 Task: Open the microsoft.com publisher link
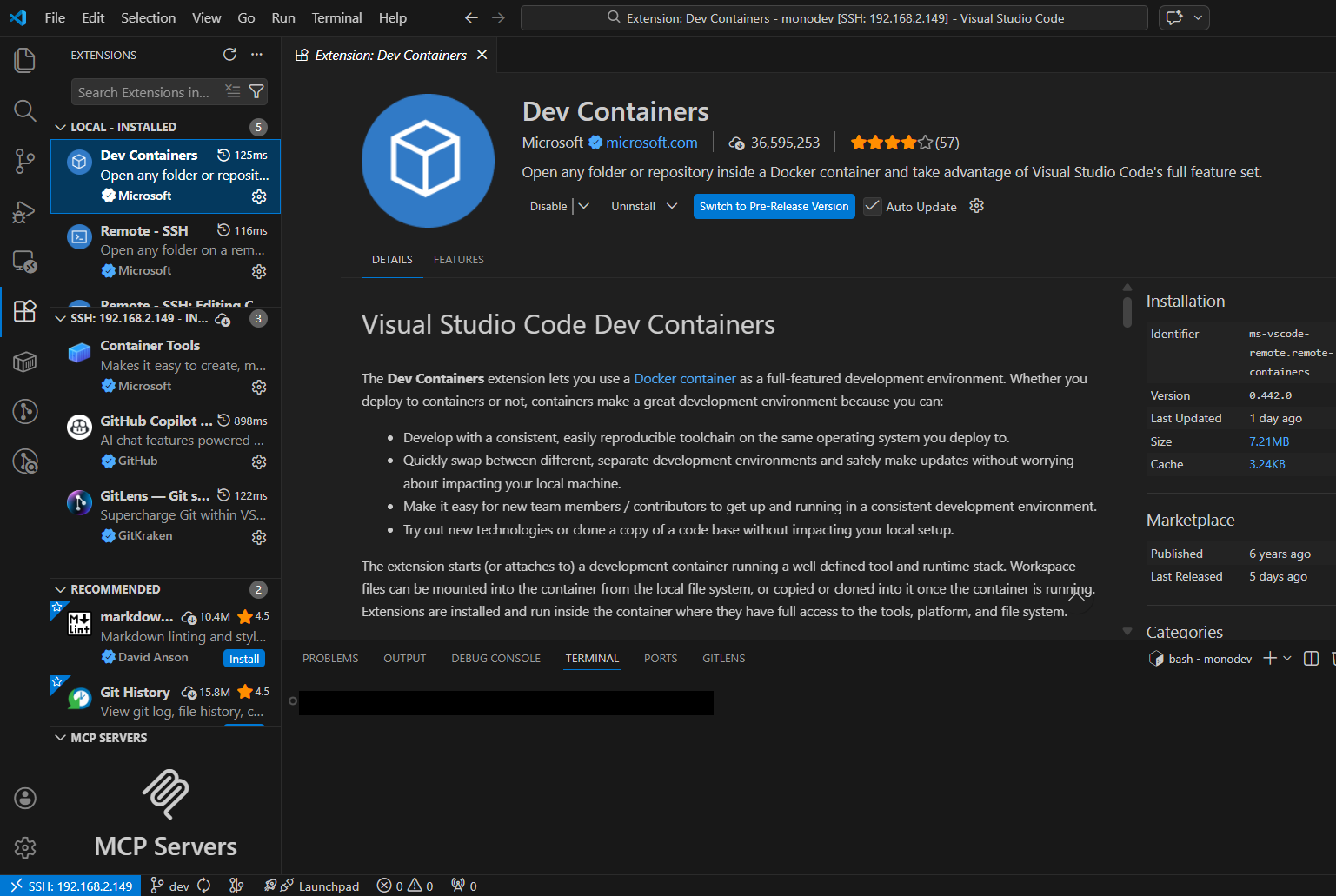652,143
